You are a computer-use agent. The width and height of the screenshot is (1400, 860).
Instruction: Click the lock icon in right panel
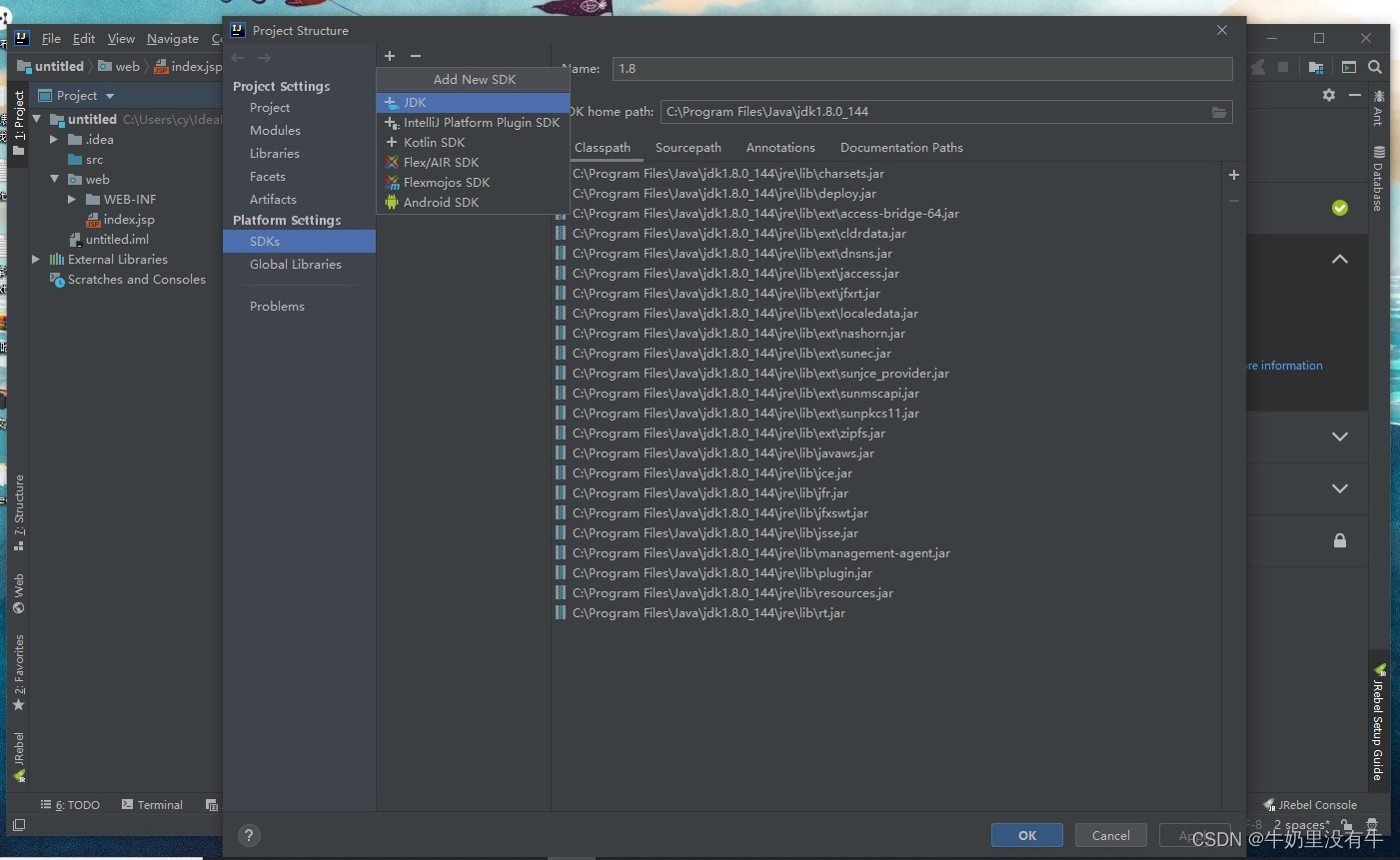1340,540
